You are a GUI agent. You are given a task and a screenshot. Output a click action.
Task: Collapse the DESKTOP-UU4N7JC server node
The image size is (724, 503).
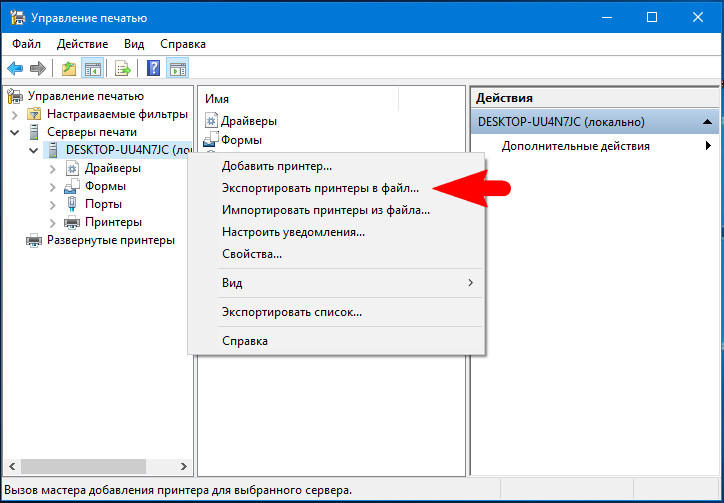[x=33, y=151]
